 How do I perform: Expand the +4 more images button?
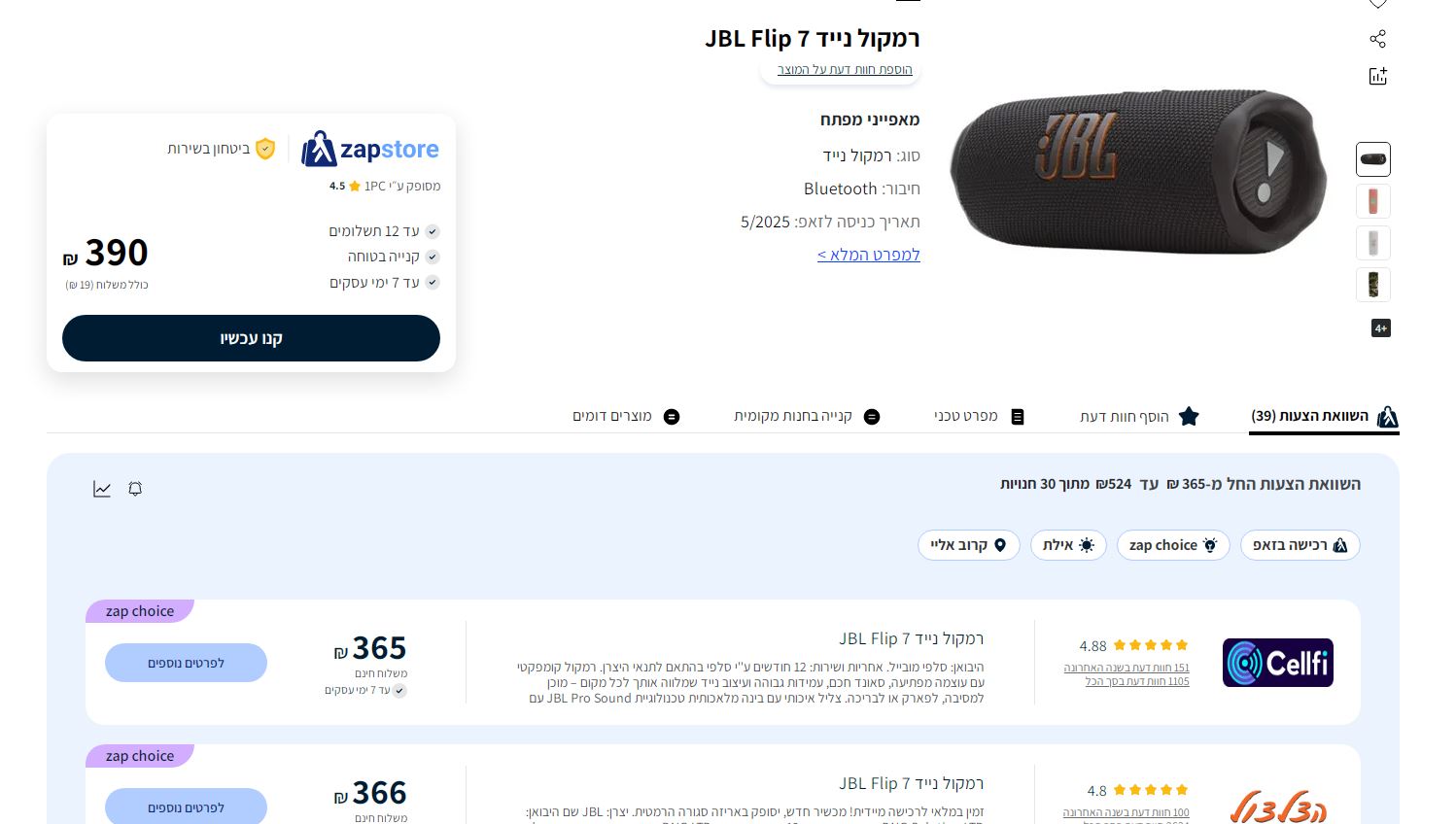[x=1380, y=328]
